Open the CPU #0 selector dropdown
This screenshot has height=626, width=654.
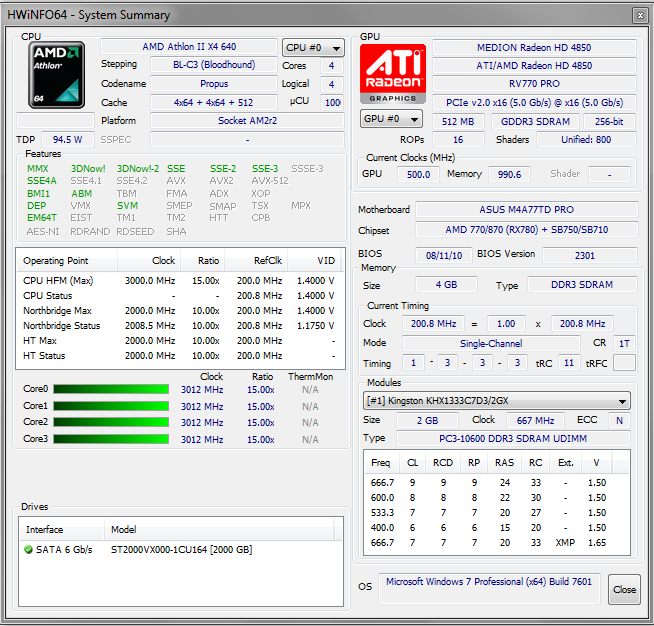tap(313, 48)
